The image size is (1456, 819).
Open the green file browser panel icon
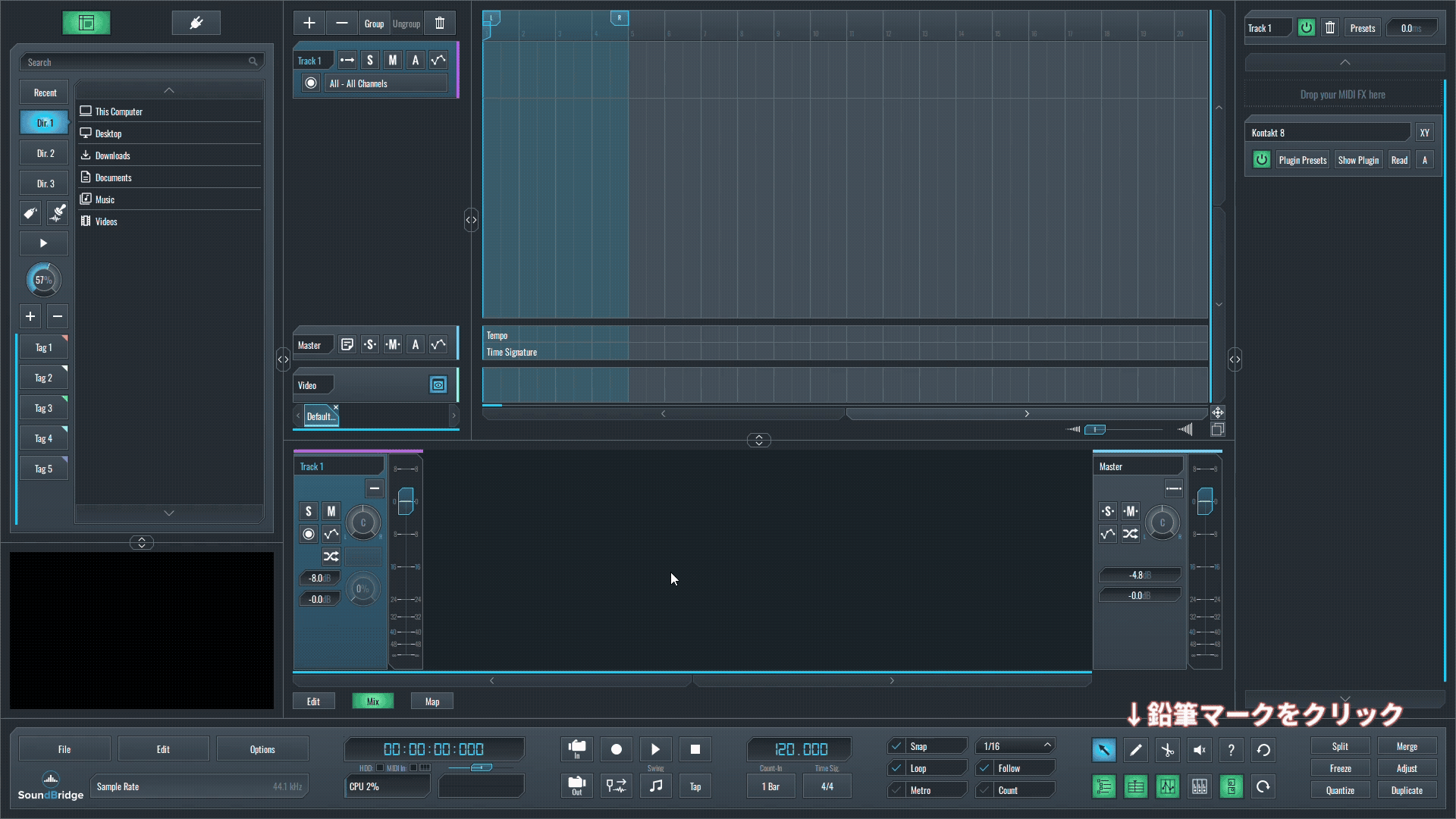click(86, 23)
